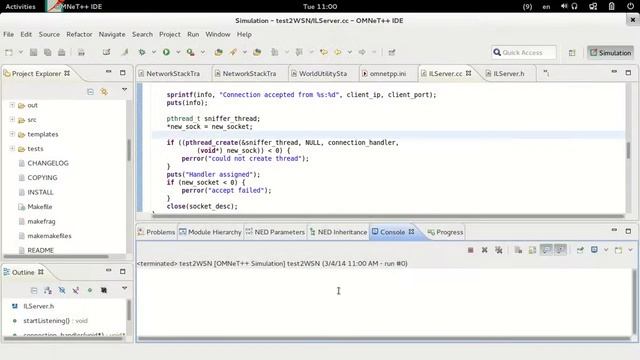Open the Project menu

click(170, 34)
